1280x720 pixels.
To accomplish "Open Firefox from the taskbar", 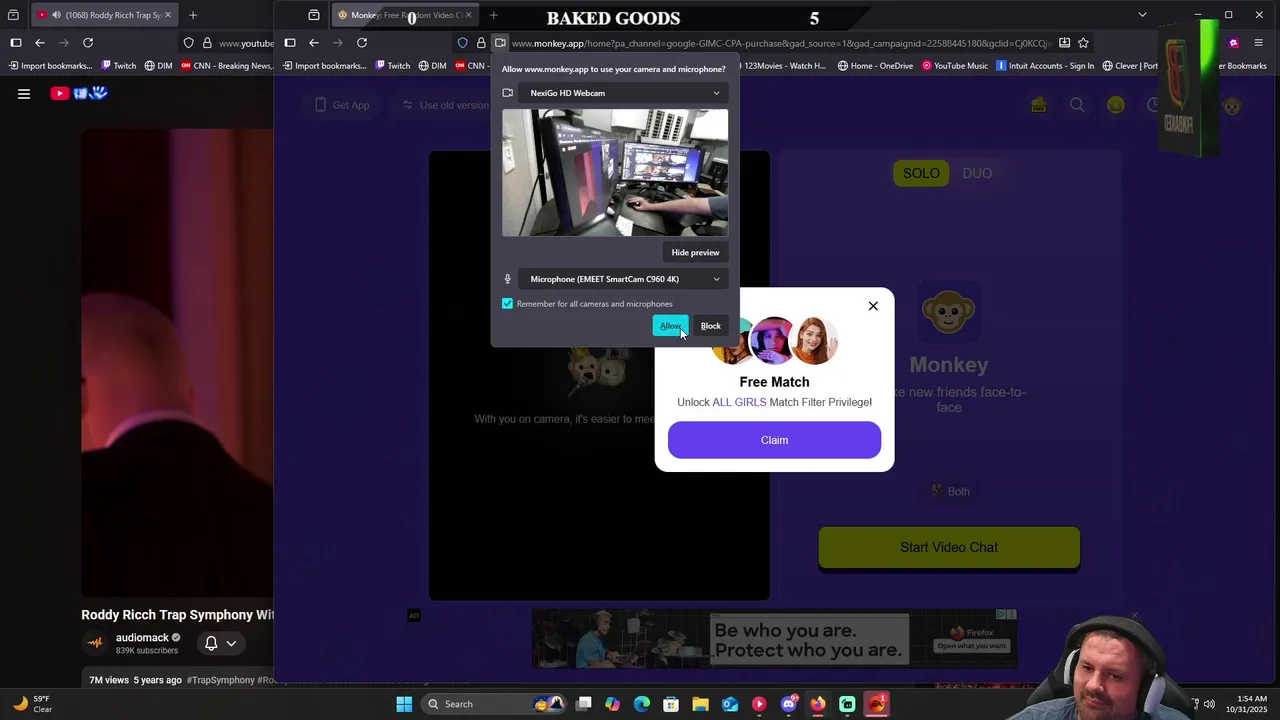I will (x=818, y=704).
